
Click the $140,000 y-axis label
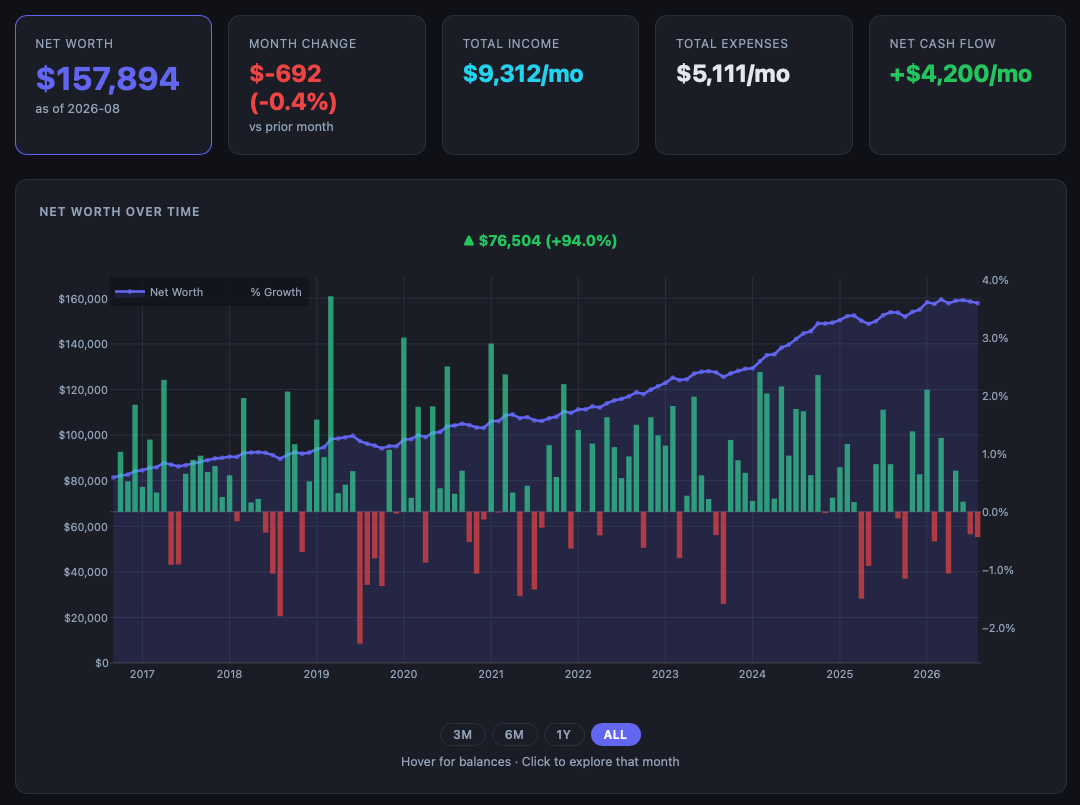[x=83, y=344]
